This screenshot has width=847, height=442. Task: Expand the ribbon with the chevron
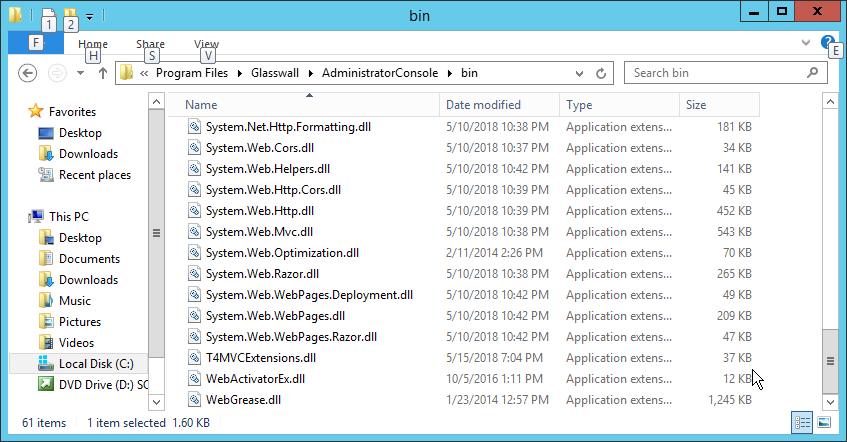807,44
